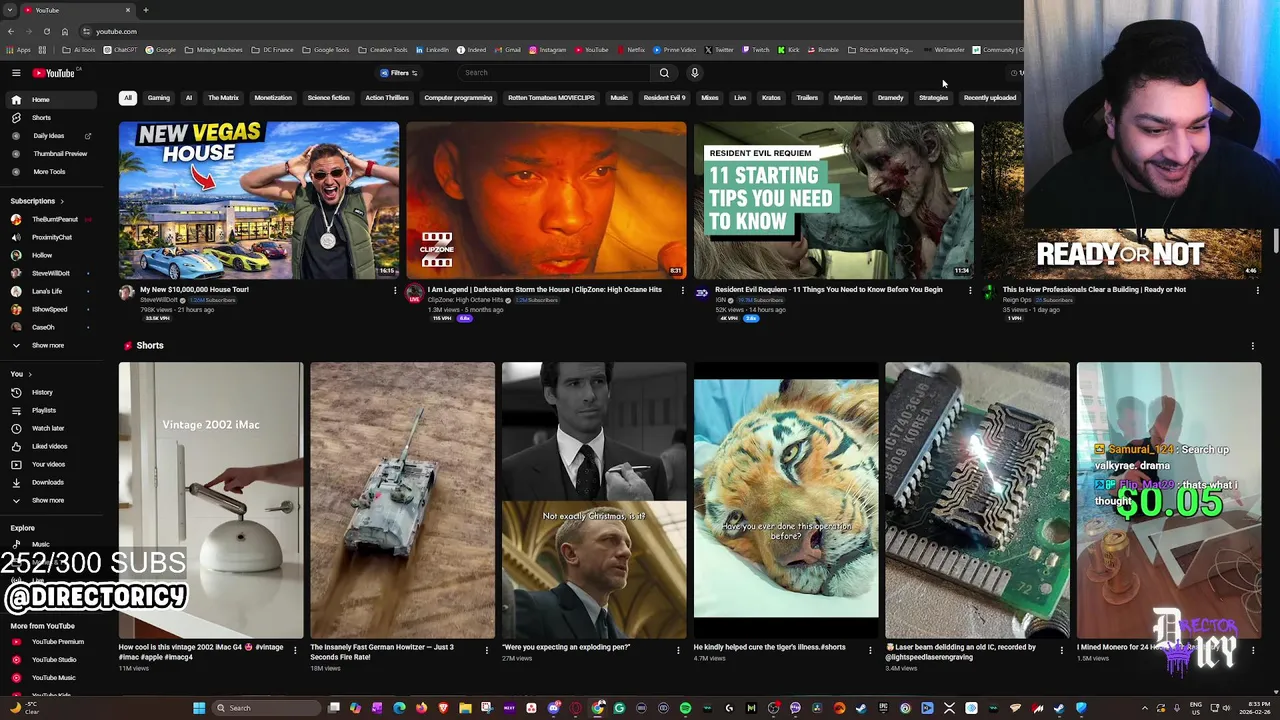Open Ready or Not building clear video title
Image resolution: width=1280 pixels, height=720 pixels.
click(x=1094, y=290)
